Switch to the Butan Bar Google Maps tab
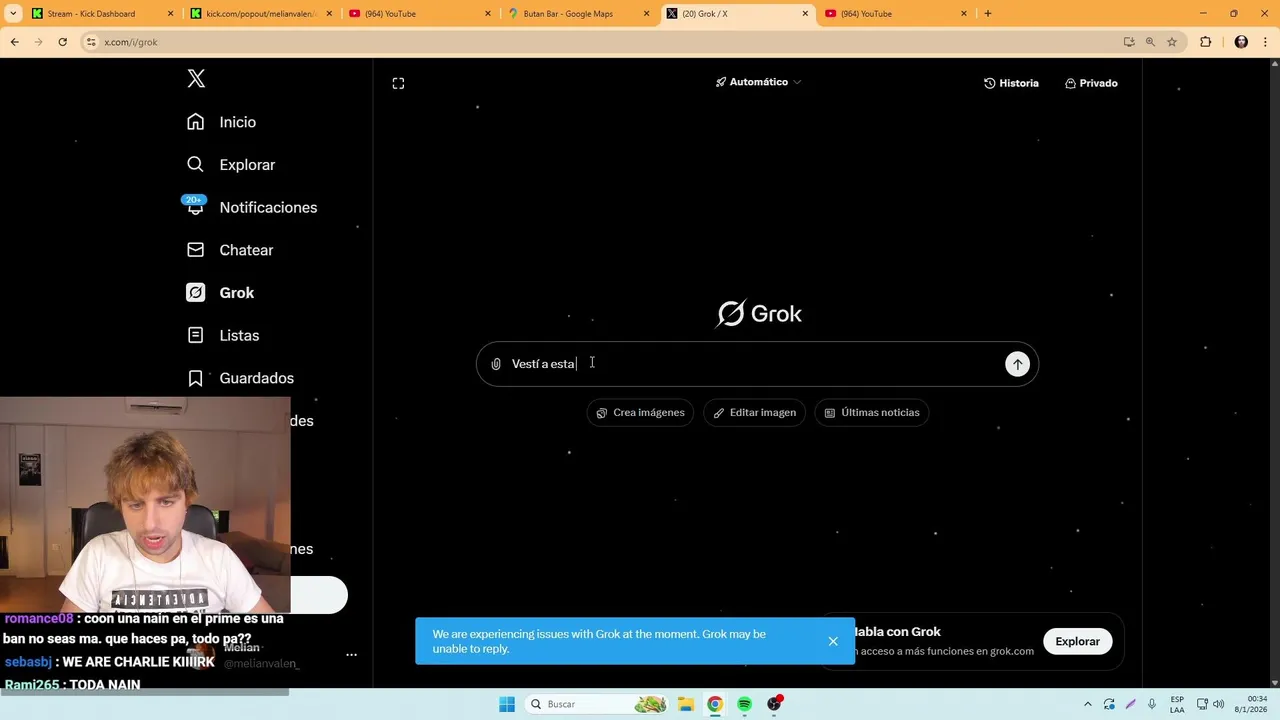1280x720 pixels. 578,14
